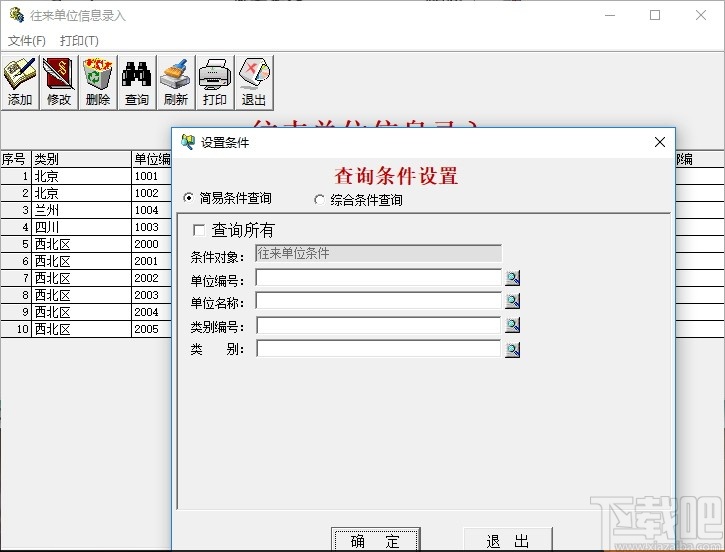Click the unit code 2003 cell
The image size is (725, 552).
coord(152,295)
